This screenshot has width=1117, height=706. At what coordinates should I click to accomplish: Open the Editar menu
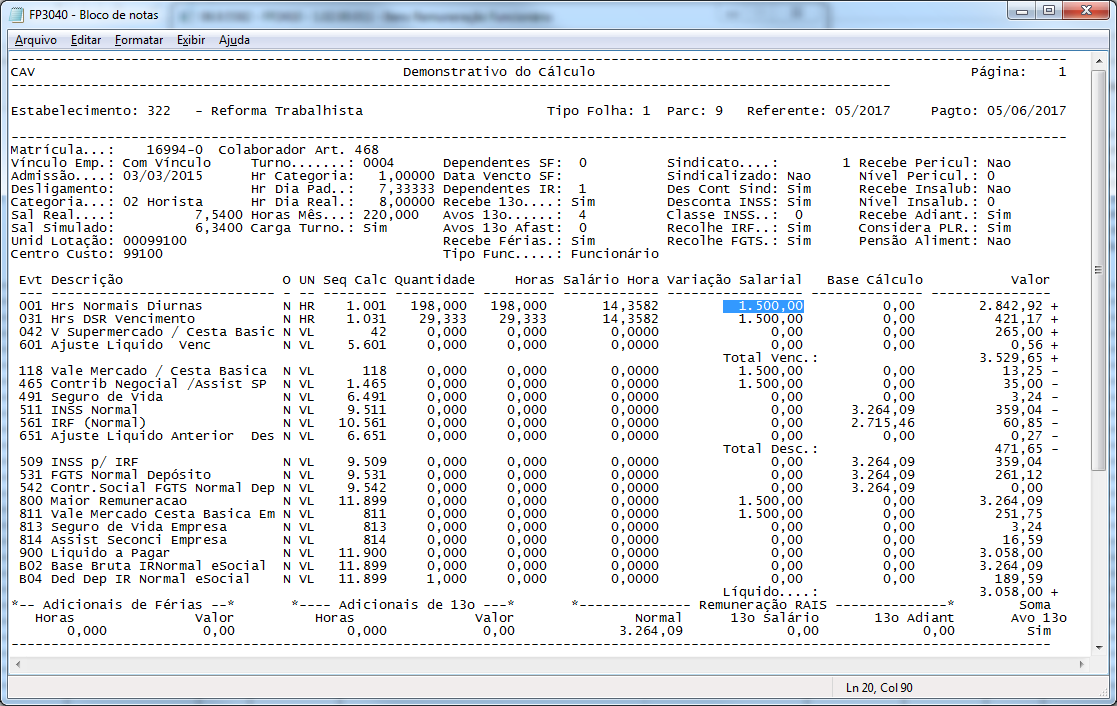pos(85,40)
